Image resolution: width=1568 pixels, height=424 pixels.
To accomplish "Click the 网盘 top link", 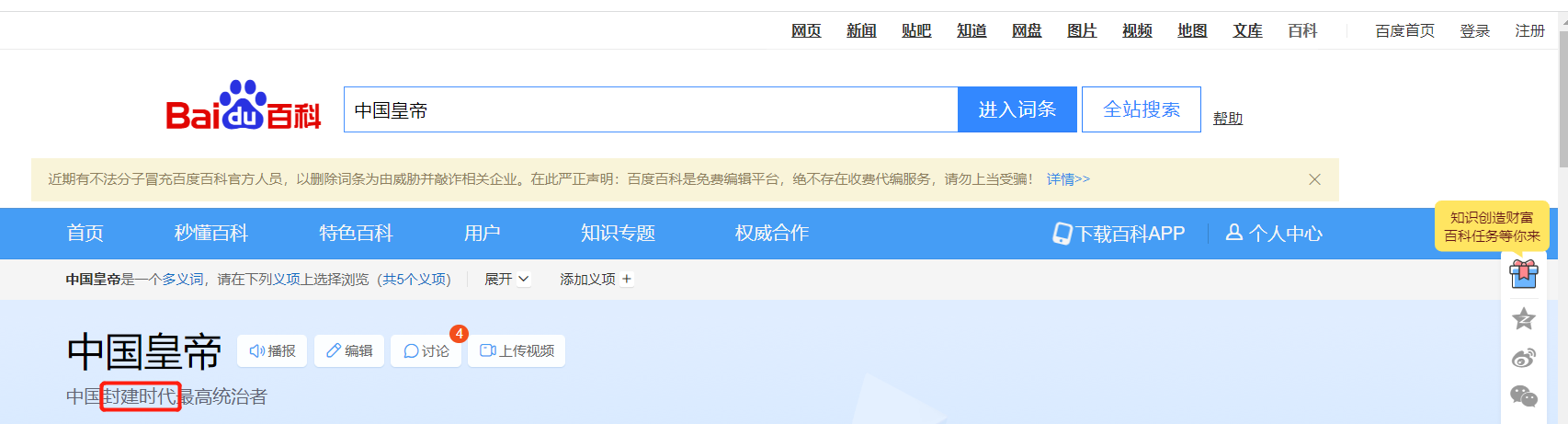I will (1027, 31).
